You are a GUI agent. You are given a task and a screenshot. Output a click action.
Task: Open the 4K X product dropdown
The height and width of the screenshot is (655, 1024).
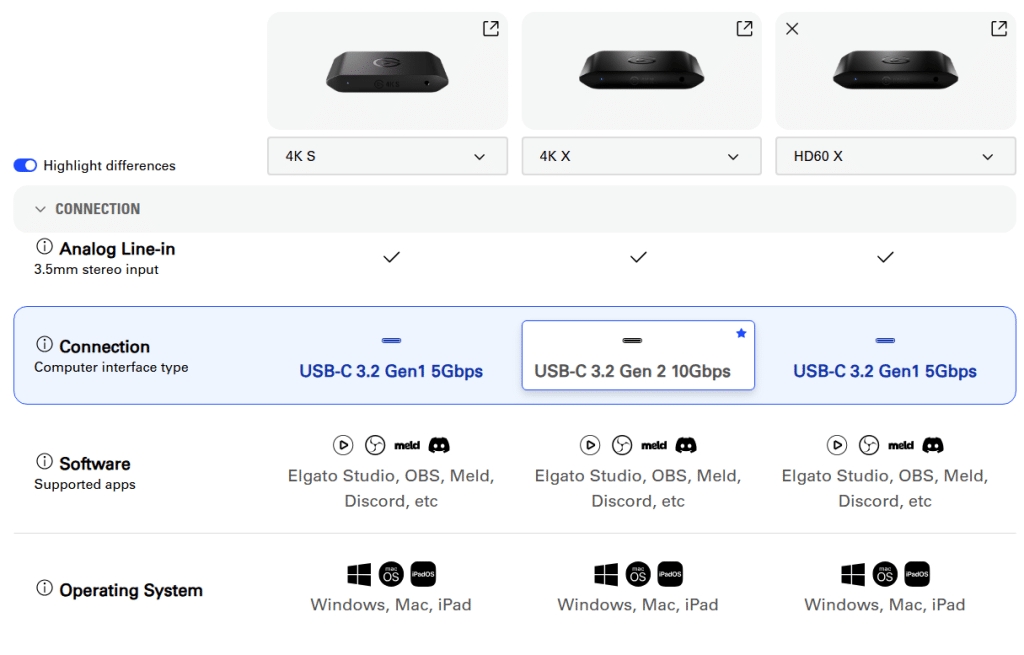[641, 156]
